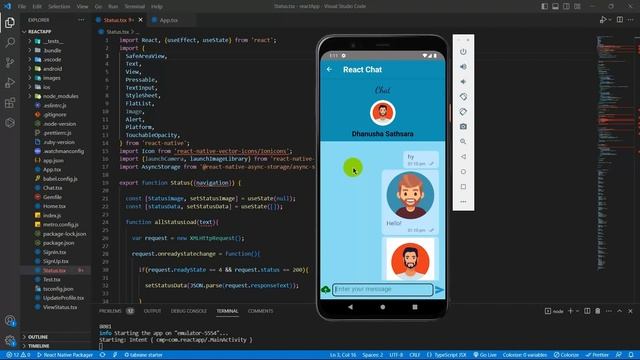This screenshot has height=360, width=640.
Task: Open the Accounts menu icon
Action: pyautogui.click(x=10, y=321)
